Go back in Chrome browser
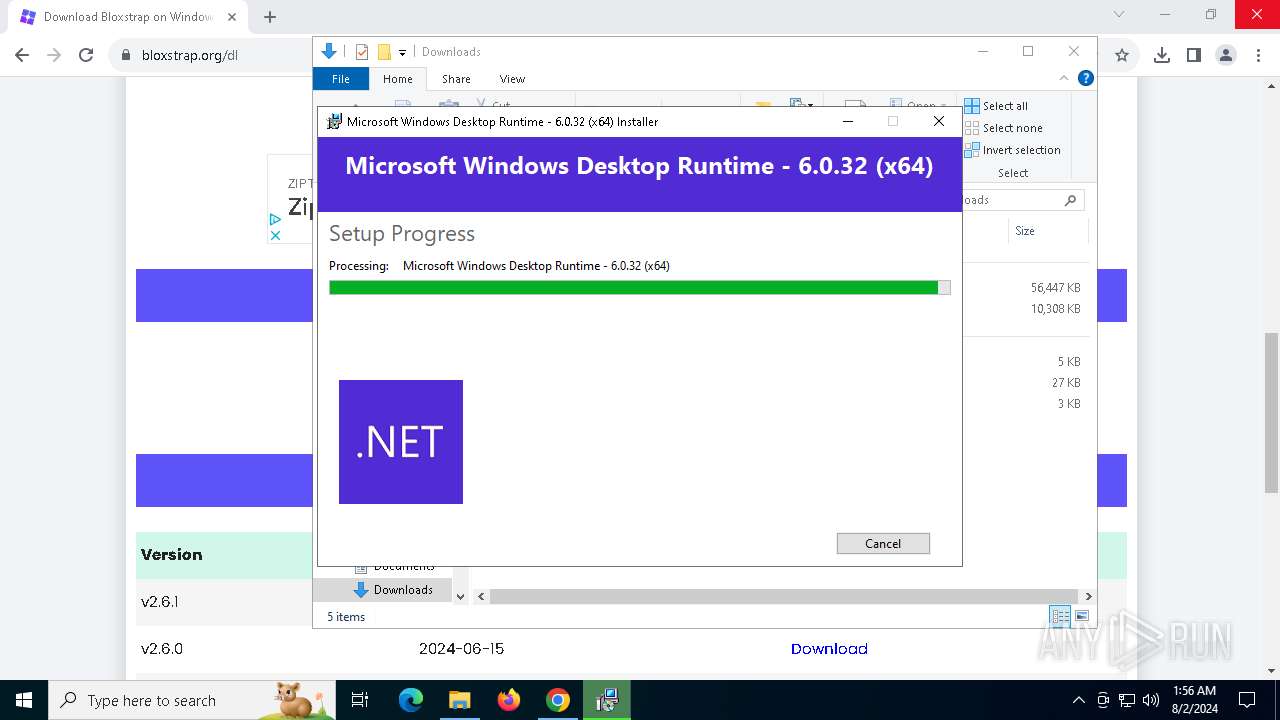Viewport: 1280px width, 720px height. 22,55
